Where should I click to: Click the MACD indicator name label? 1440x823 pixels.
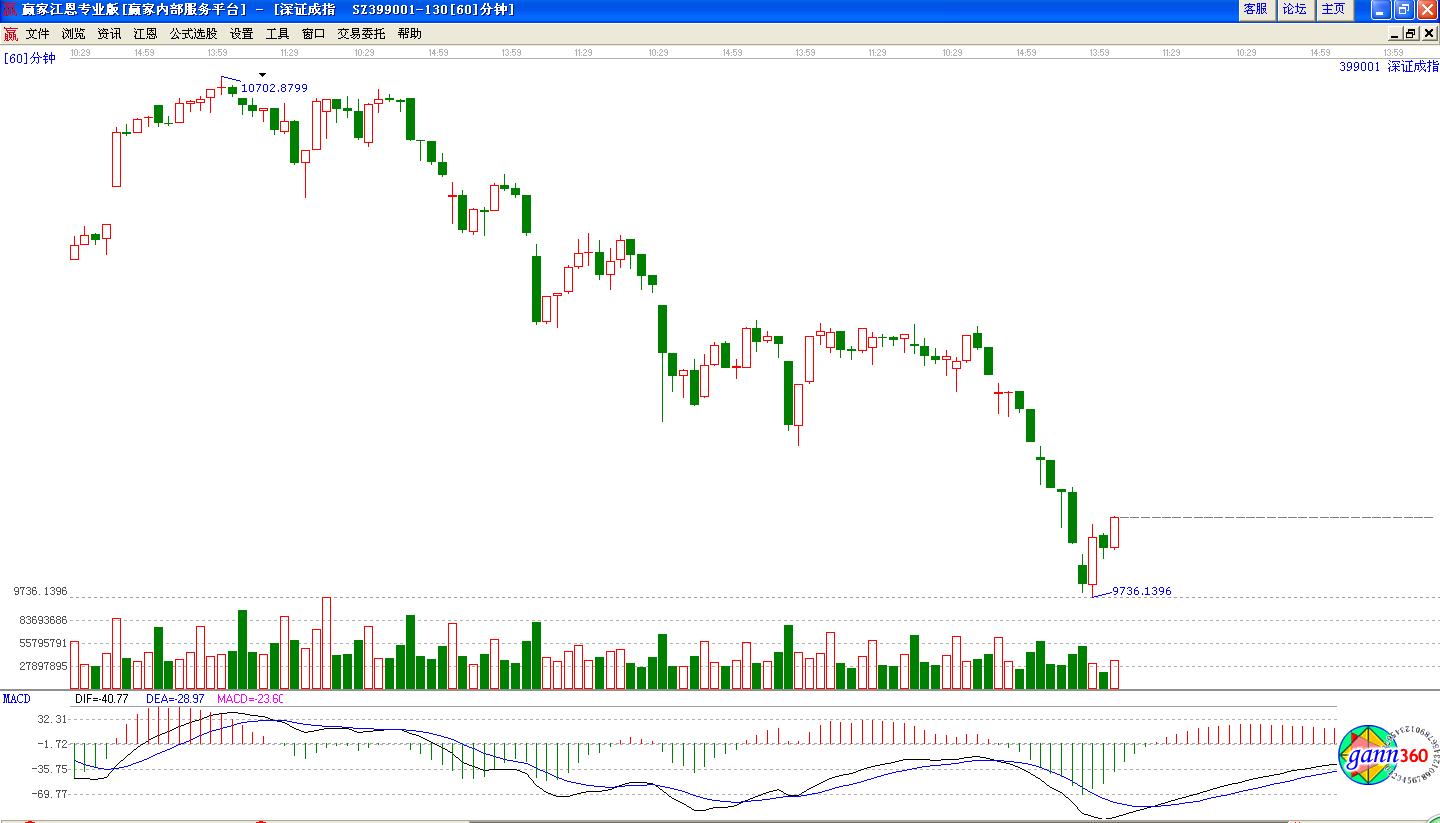point(16,698)
